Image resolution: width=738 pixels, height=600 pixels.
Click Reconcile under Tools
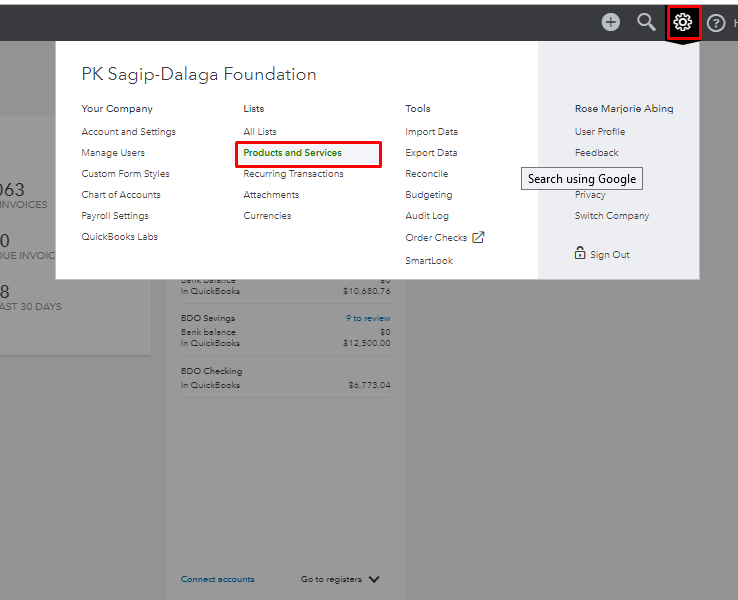point(427,174)
